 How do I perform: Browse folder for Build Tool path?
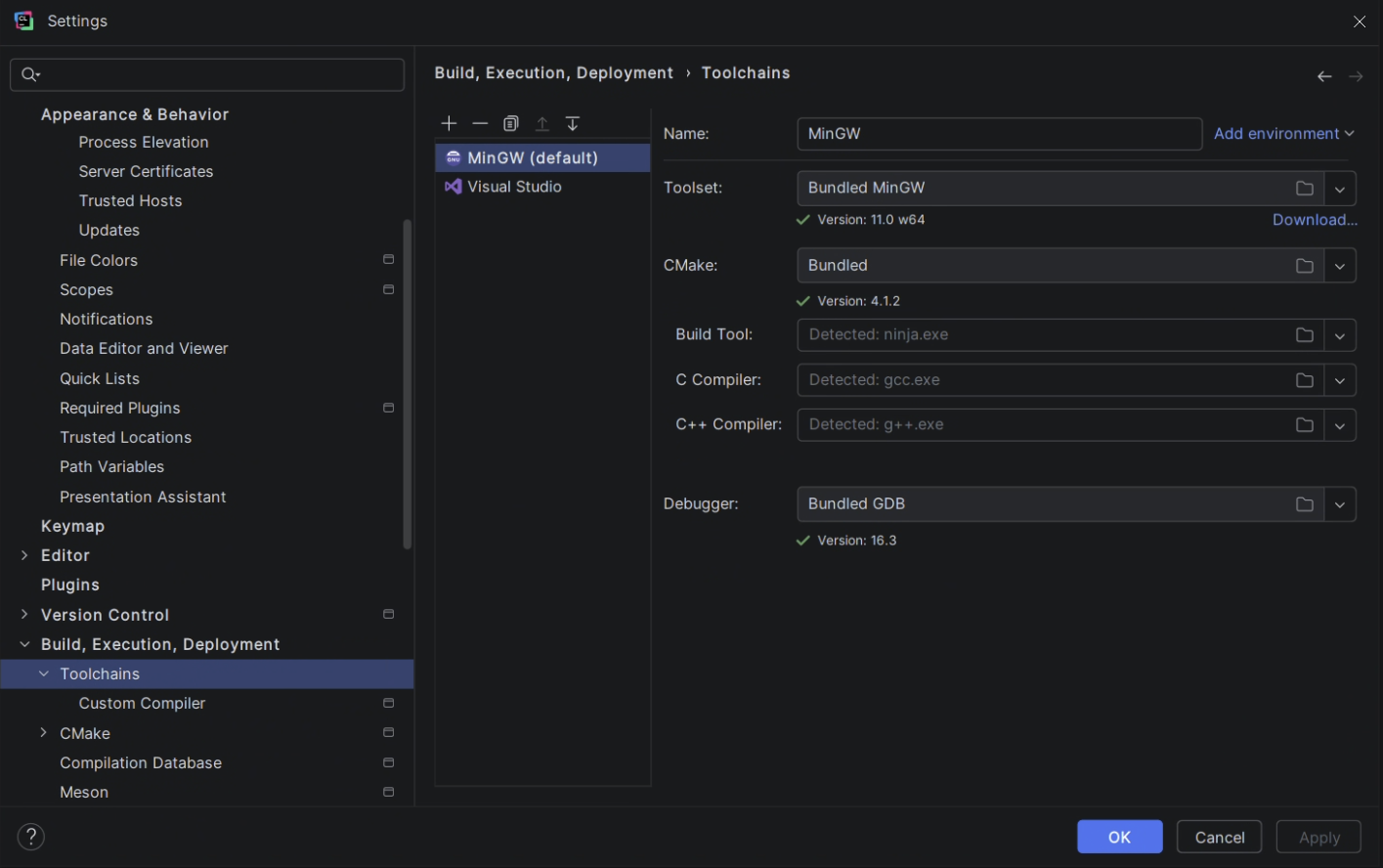tap(1305, 335)
